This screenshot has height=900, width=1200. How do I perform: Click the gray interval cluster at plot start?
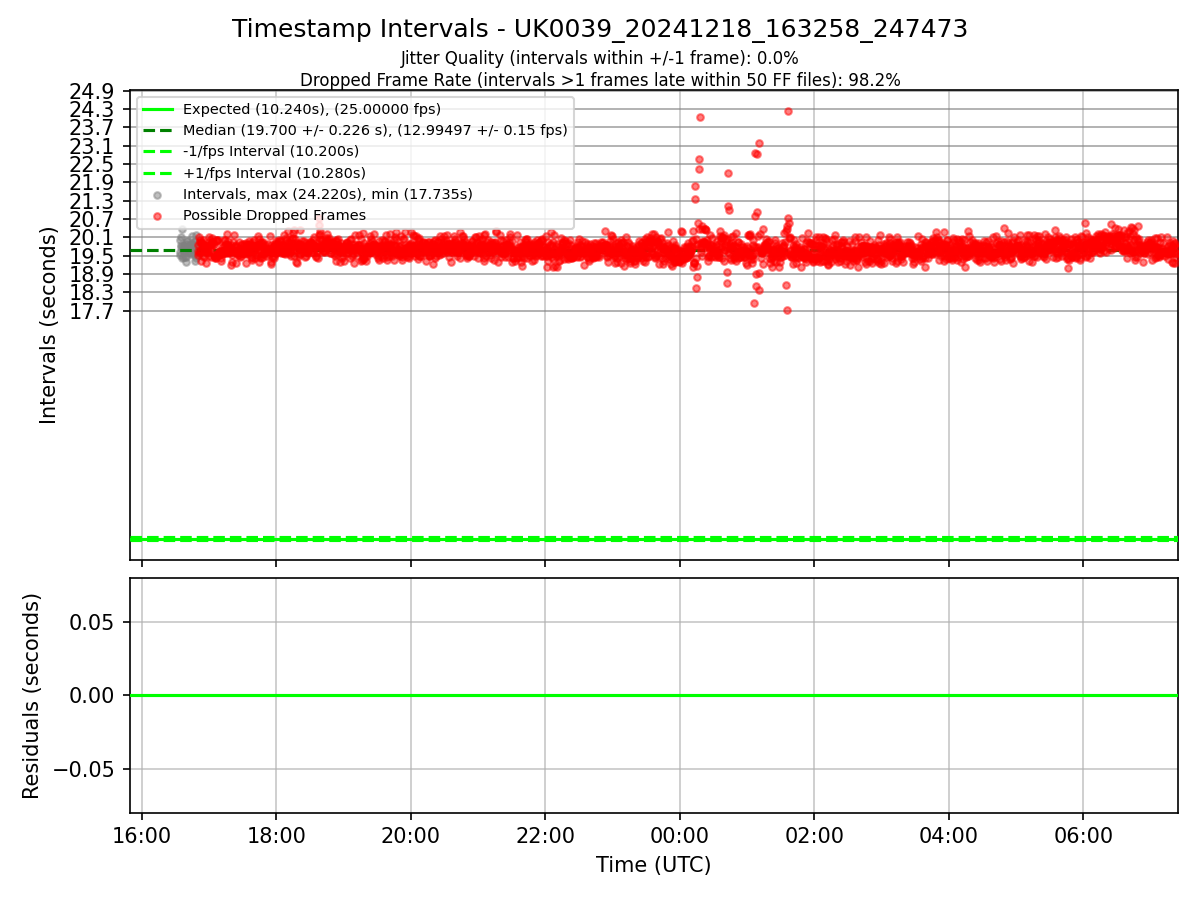pyautogui.click(x=185, y=249)
